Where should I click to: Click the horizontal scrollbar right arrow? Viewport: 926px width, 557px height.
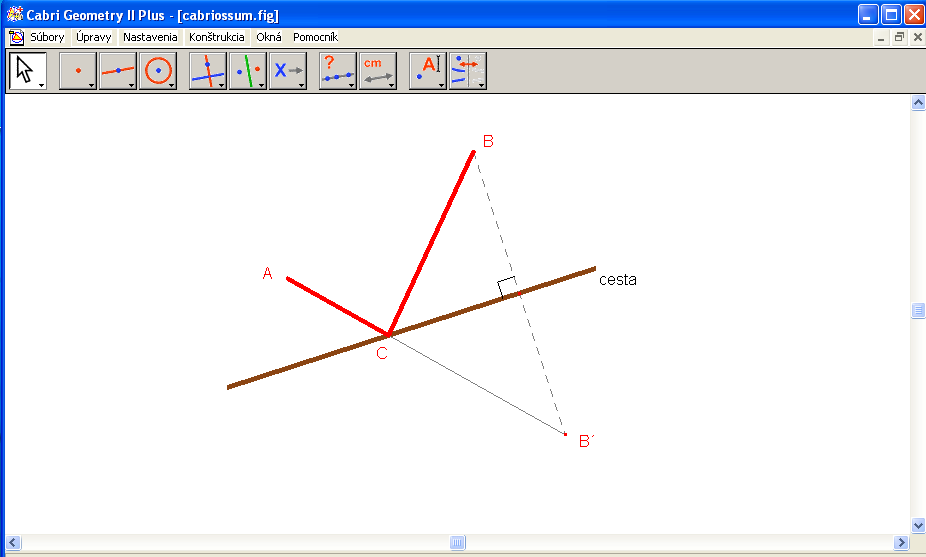[x=901, y=542]
